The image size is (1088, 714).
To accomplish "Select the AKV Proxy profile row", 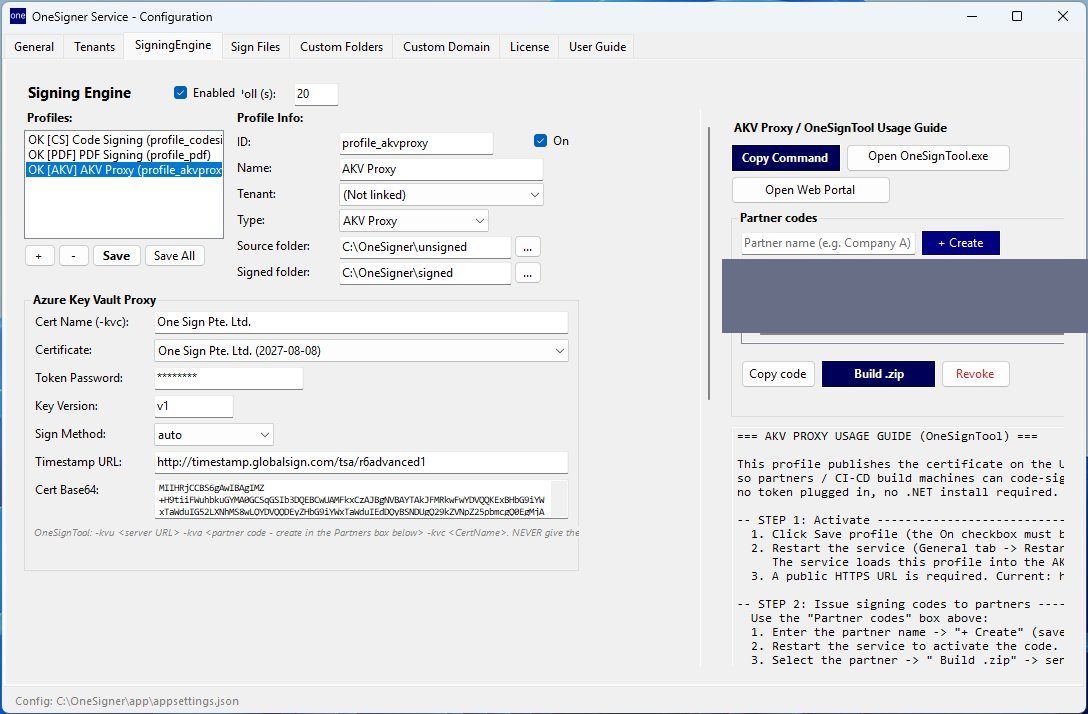I will [x=124, y=170].
